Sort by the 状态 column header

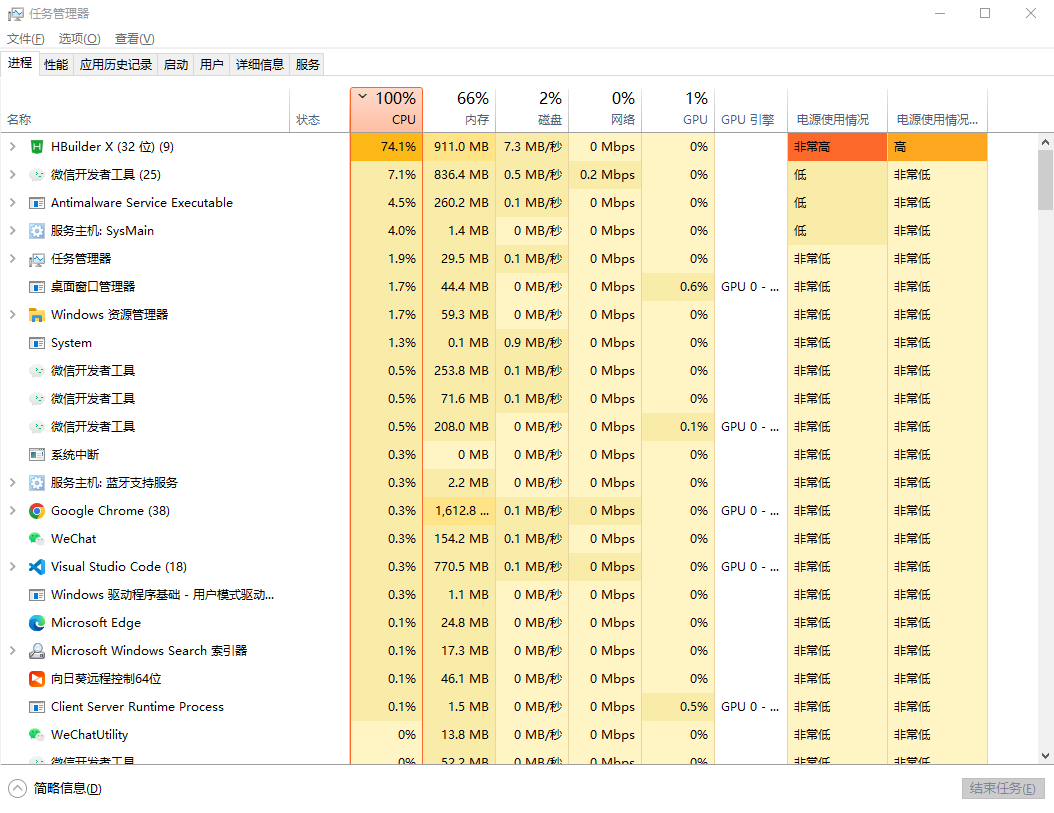pos(320,110)
